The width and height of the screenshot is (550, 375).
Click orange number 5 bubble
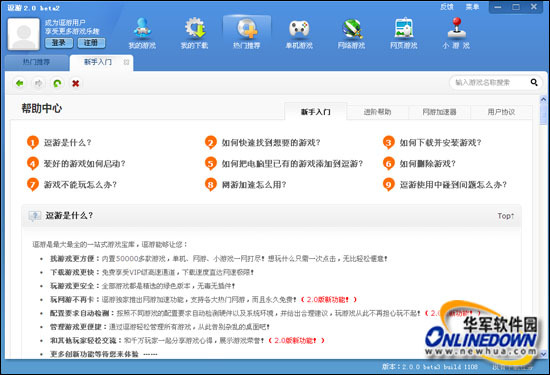tap(210, 163)
